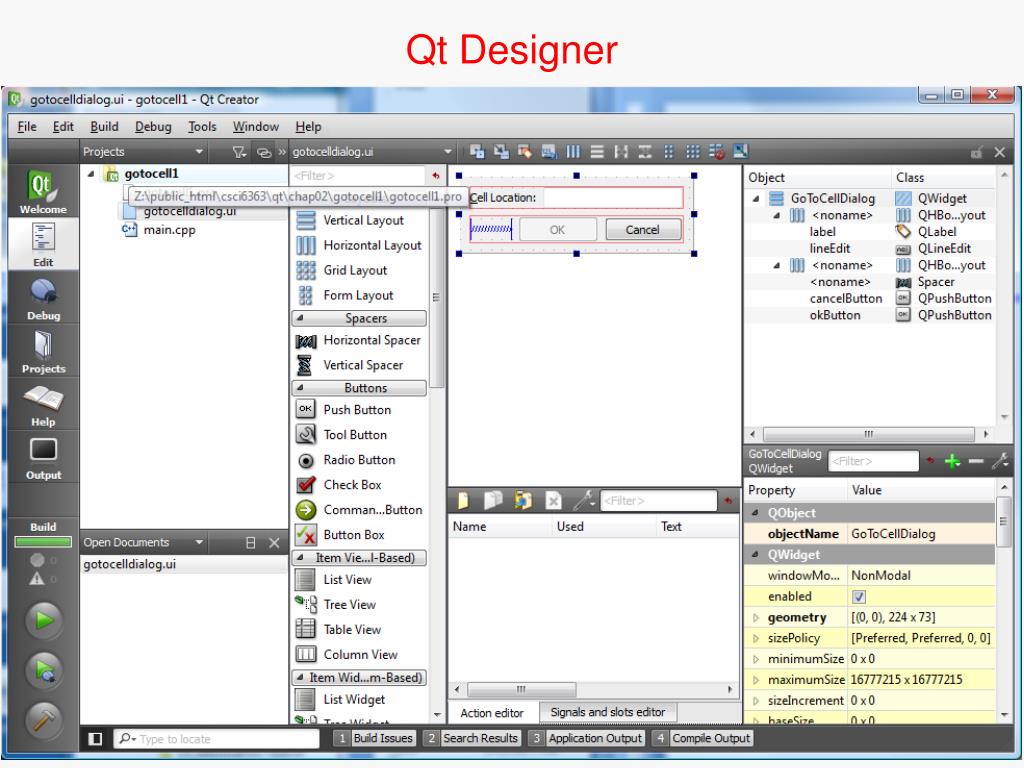Switch to Edit mode in sidebar

pos(43,244)
